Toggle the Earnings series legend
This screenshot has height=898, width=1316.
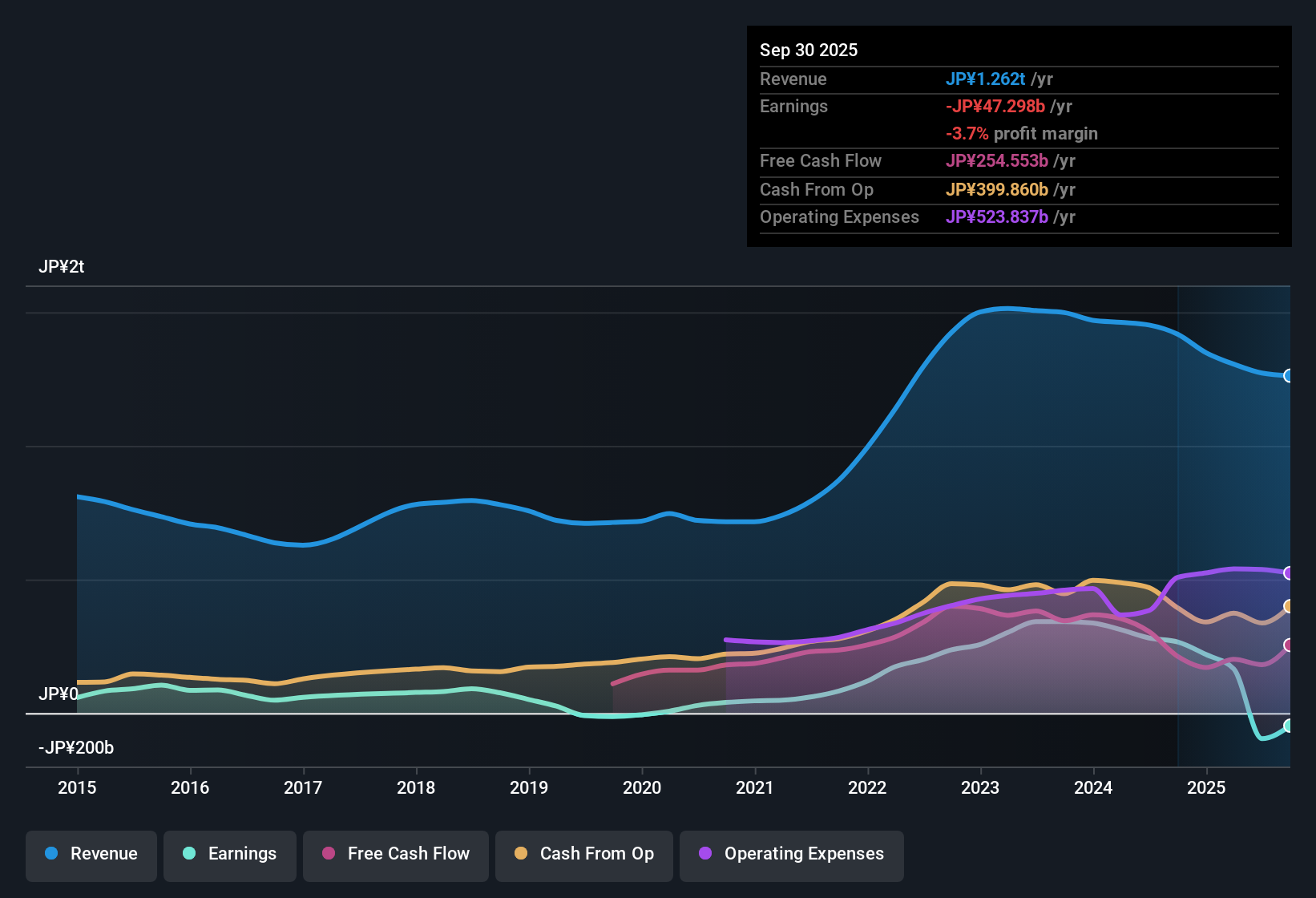[230, 854]
